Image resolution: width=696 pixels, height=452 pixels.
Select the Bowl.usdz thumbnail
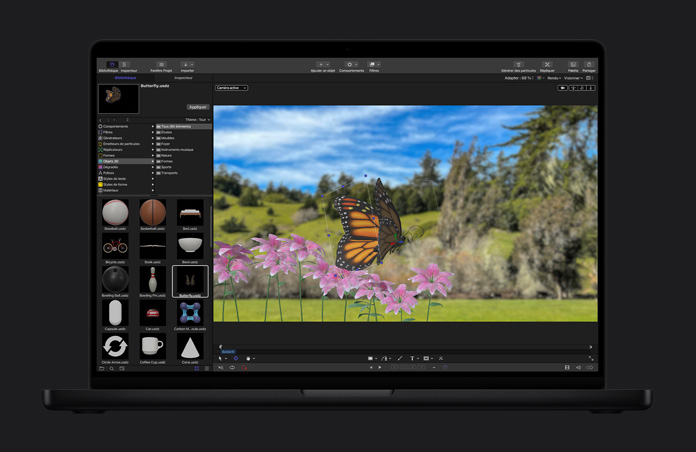190,246
